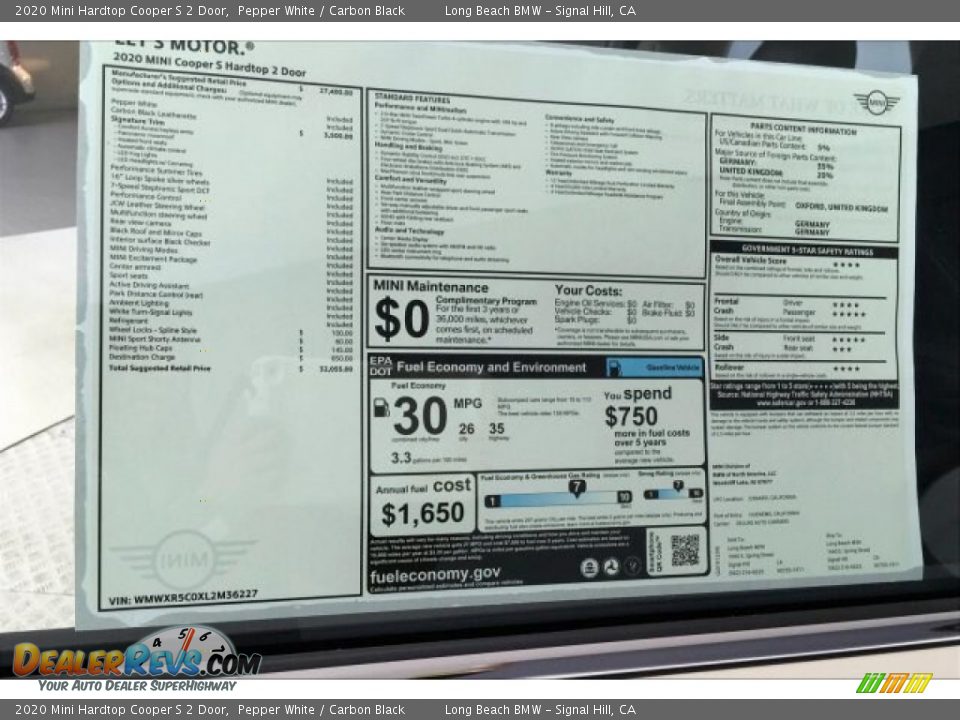Viewport: 960px width, 720px height.
Task: Click the large 30 MPG number
Action: 420,415
